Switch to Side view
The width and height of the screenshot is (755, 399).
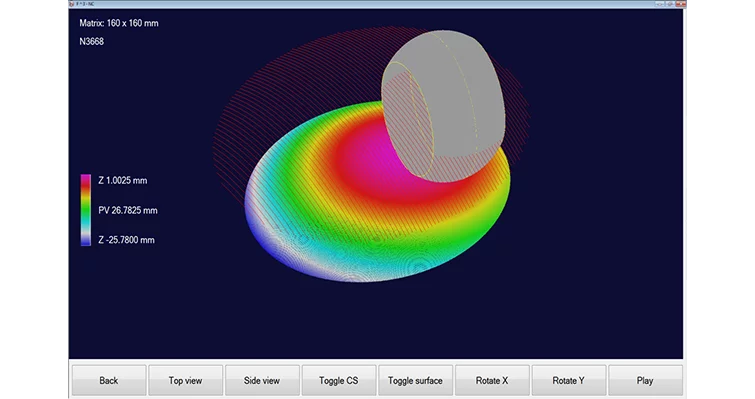click(x=262, y=380)
